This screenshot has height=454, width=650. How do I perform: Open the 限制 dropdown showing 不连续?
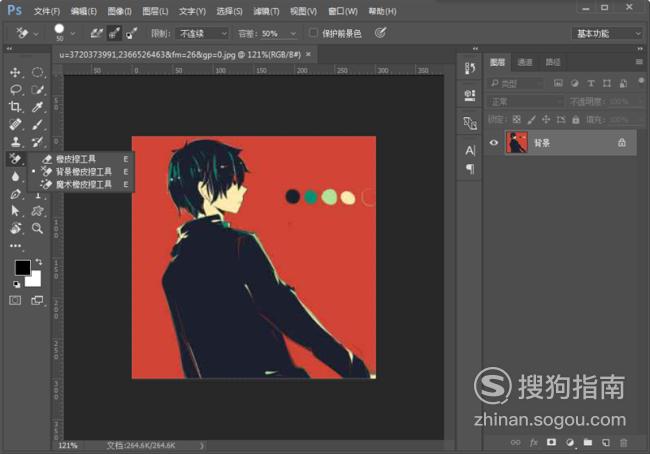coord(202,34)
